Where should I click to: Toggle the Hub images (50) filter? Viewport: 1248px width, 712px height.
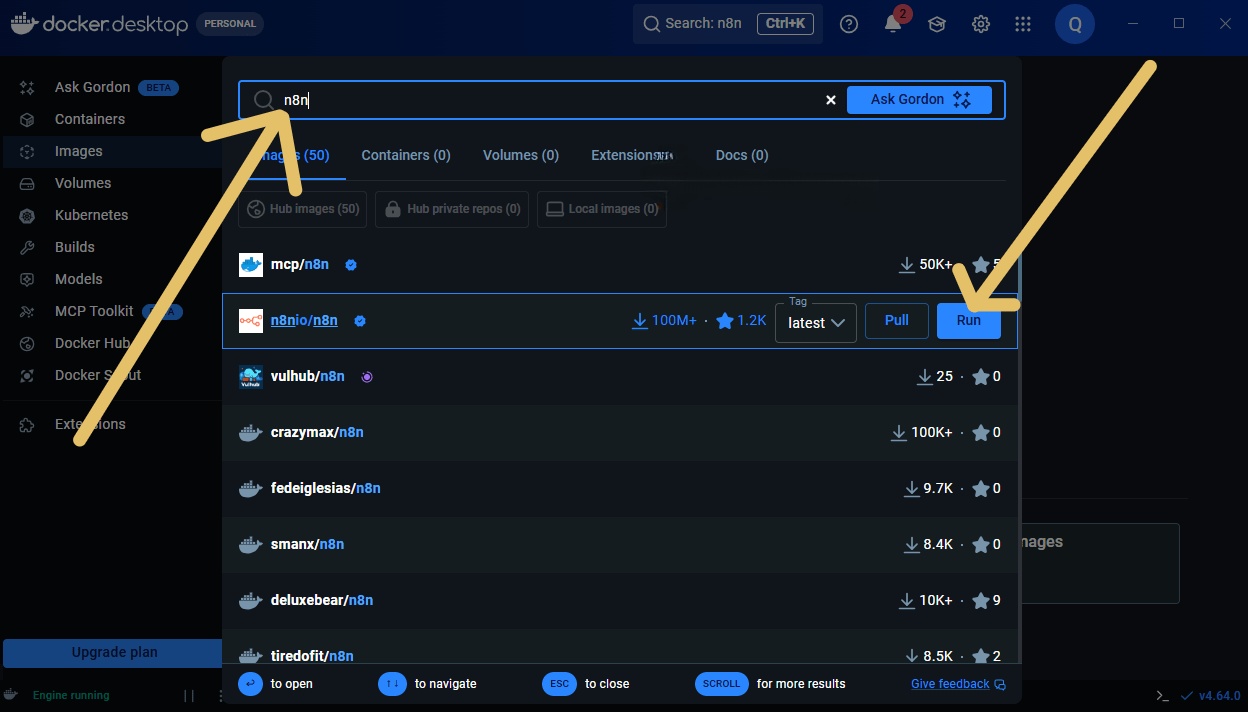(x=303, y=209)
